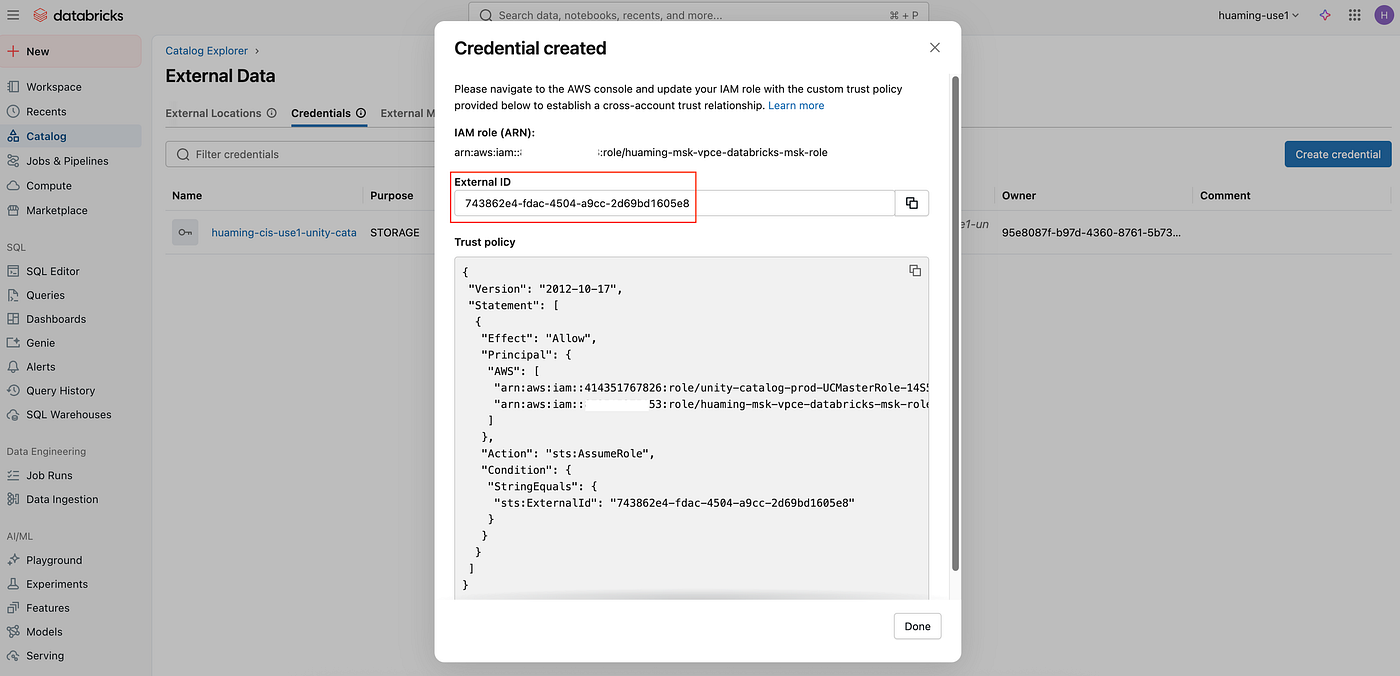The width and height of the screenshot is (1400, 676).
Task: Open the hamburger menu icon
Action: coord(13,15)
